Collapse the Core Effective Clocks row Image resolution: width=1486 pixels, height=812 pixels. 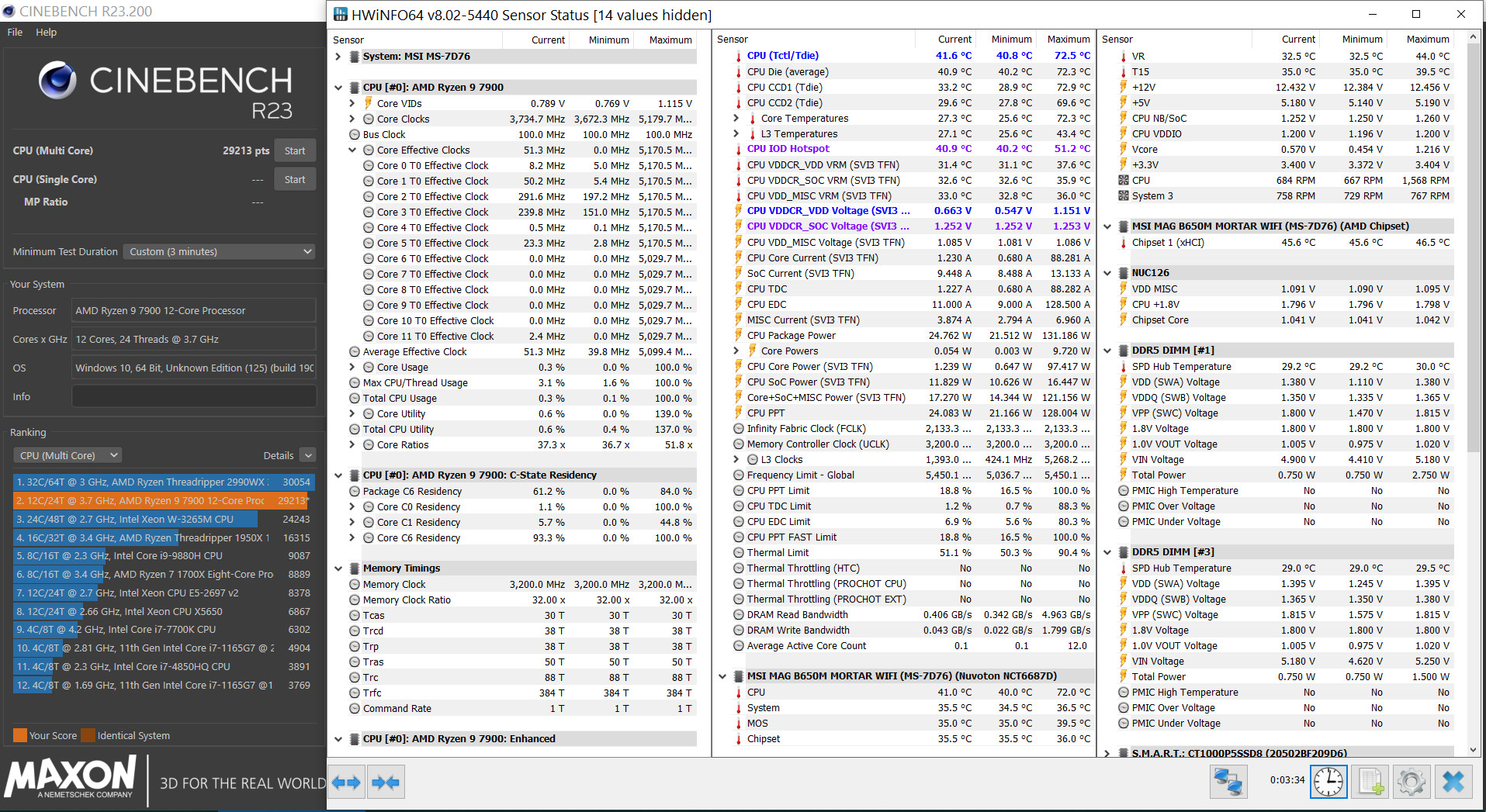[352, 150]
